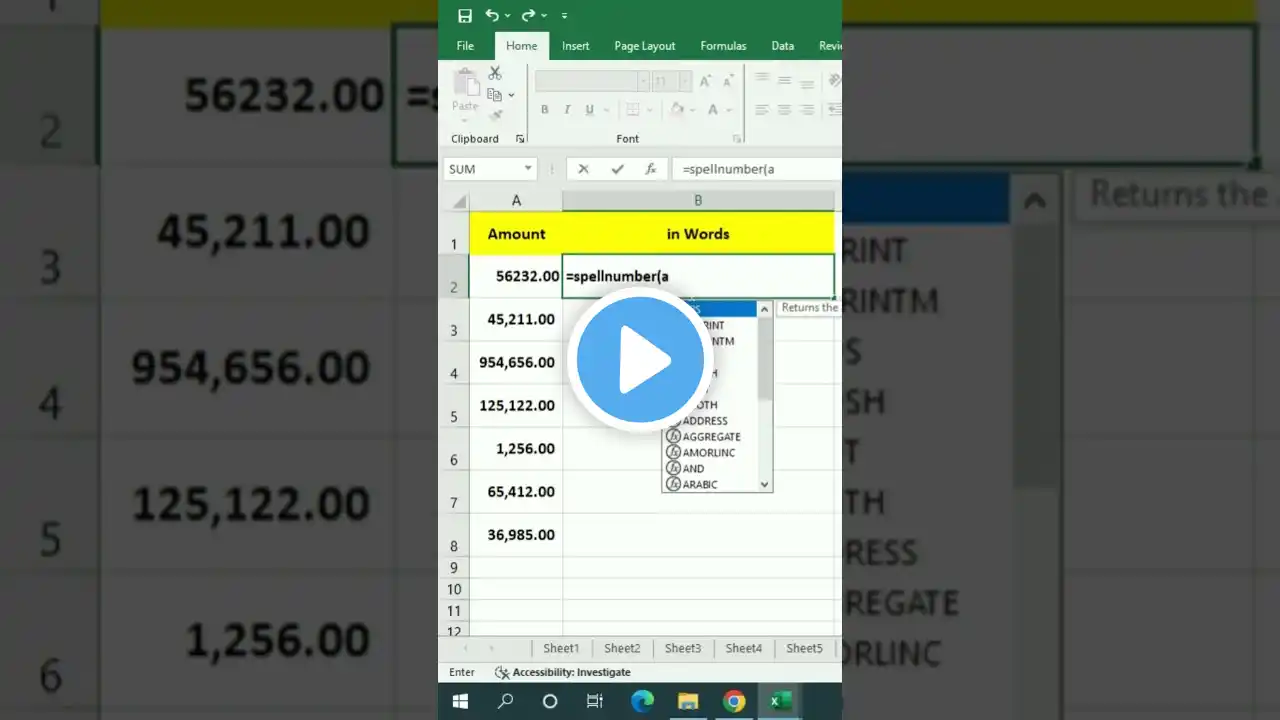1280x720 pixels.
Task: Click the Decrease Font Size icon
Action: [727, 82]
